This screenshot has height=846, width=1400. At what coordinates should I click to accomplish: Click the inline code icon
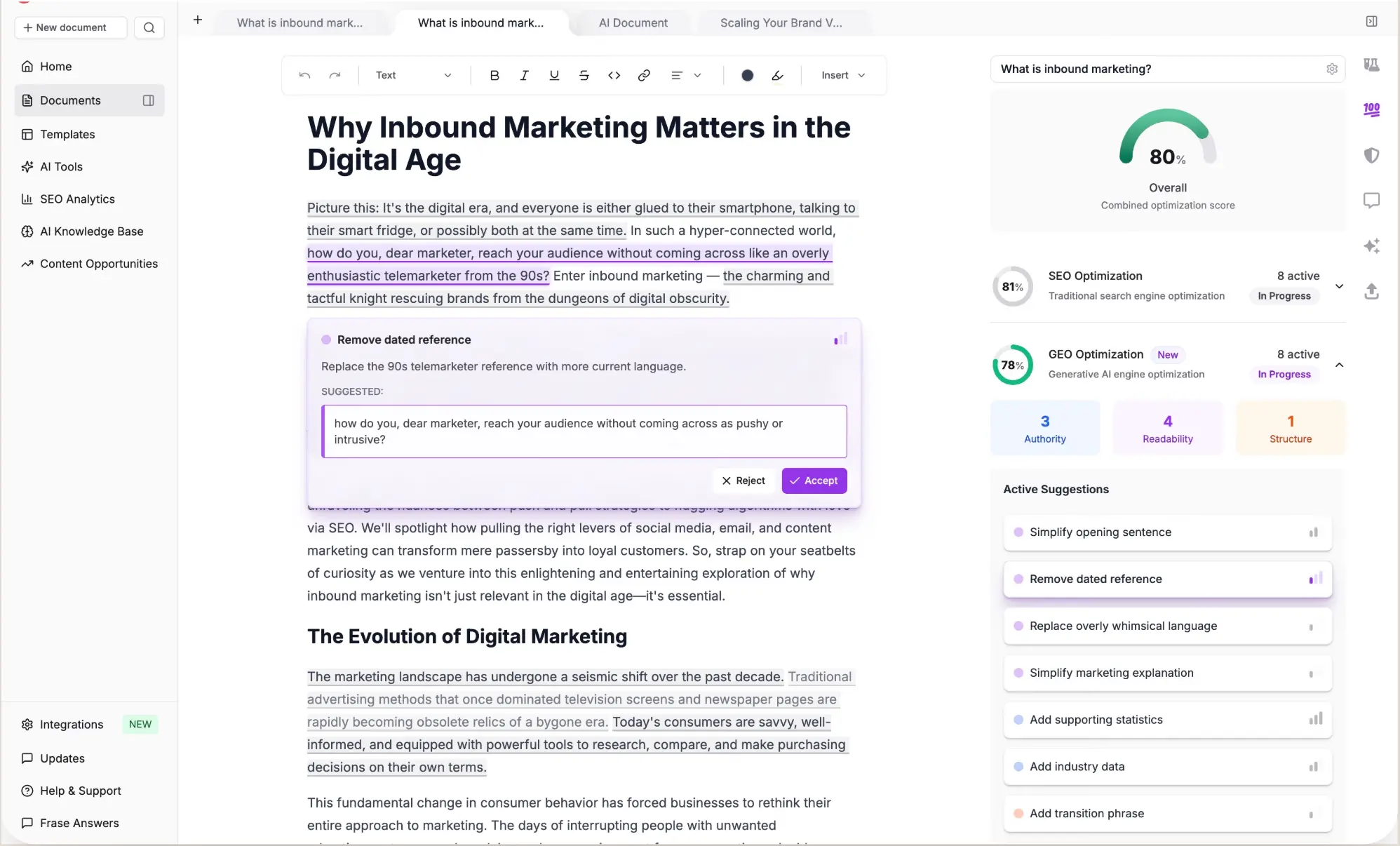click(614, 75)
